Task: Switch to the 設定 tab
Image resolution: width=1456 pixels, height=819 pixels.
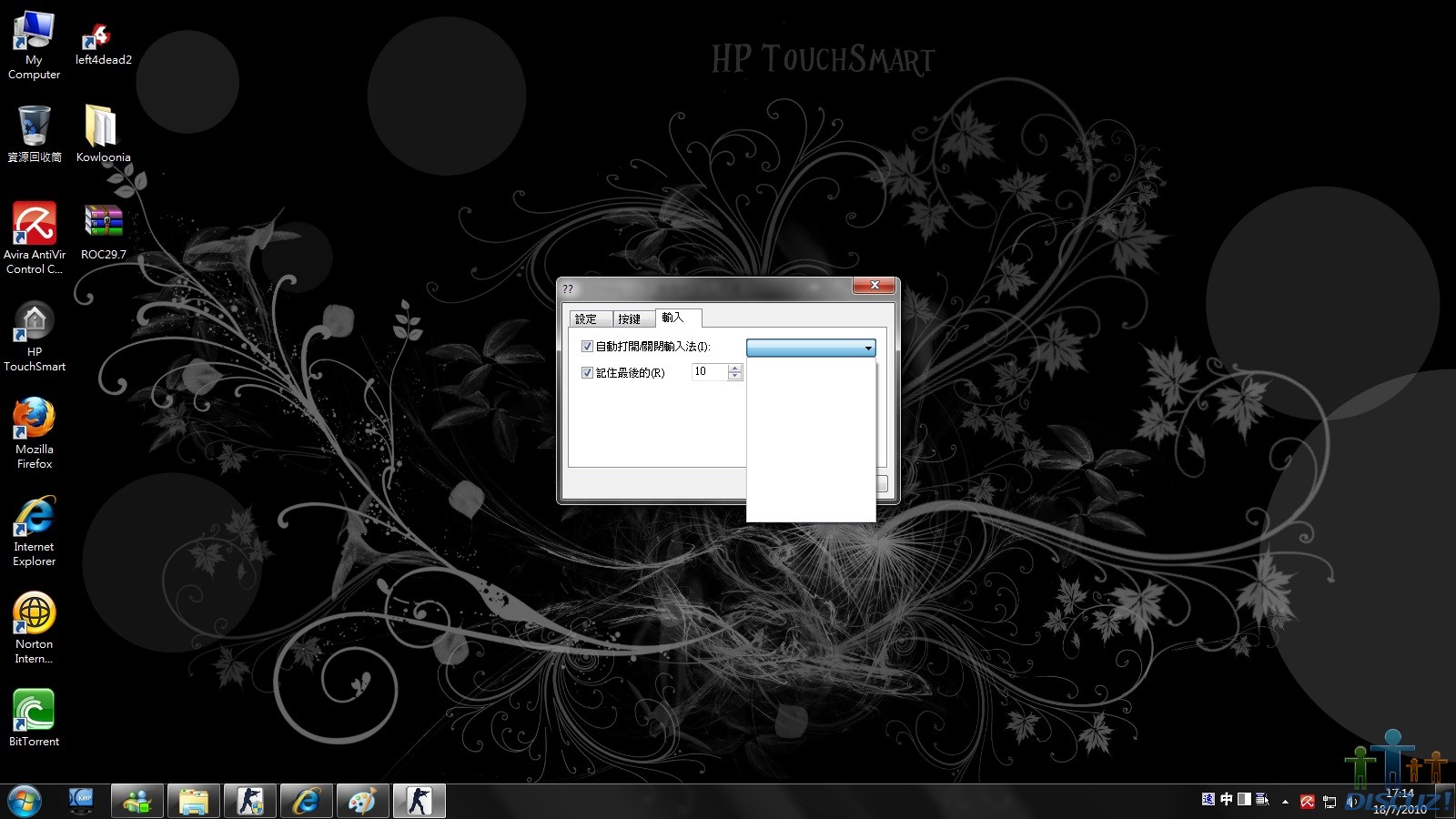Action: click(x=587, y=318)
